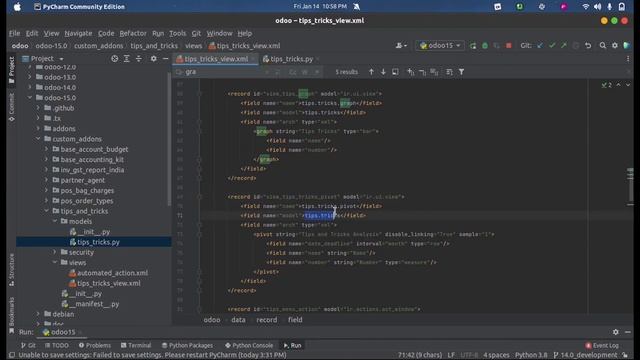Open IDE settings gear in top toolbar
Screen dimensions: 640x360
[615, 46]
